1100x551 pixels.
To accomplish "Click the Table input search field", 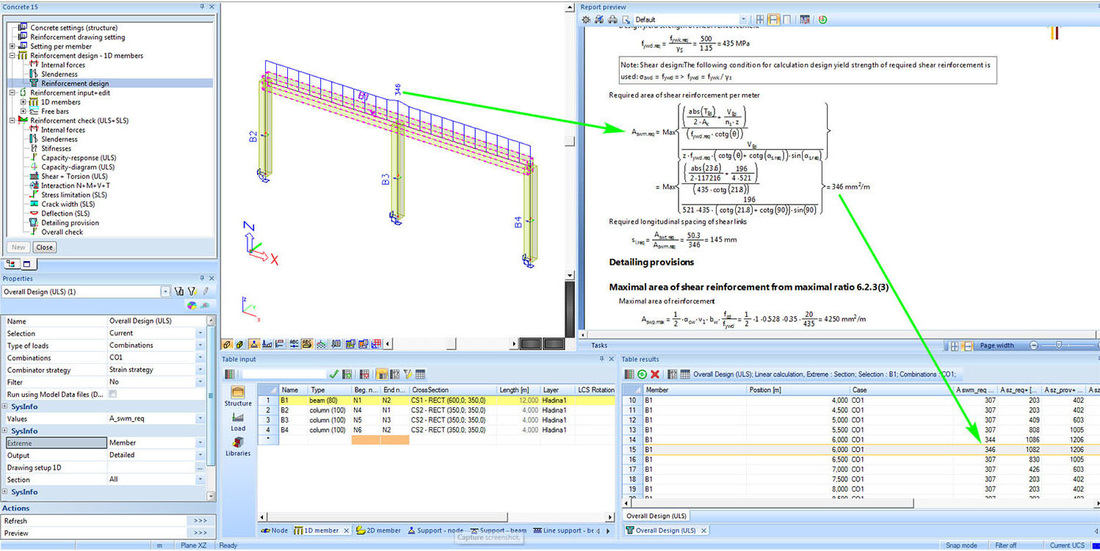I will (x=284, y=374).
